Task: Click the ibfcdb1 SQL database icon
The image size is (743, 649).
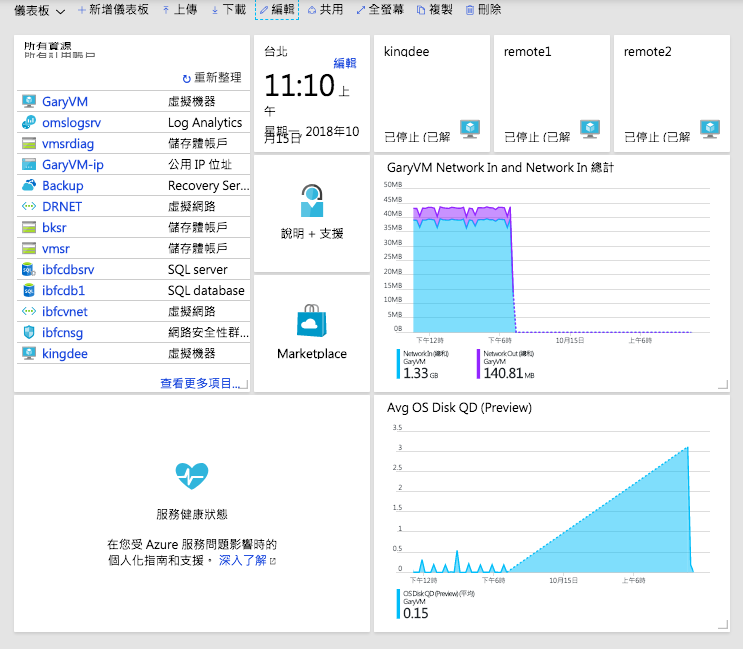Action: point(29,290)
